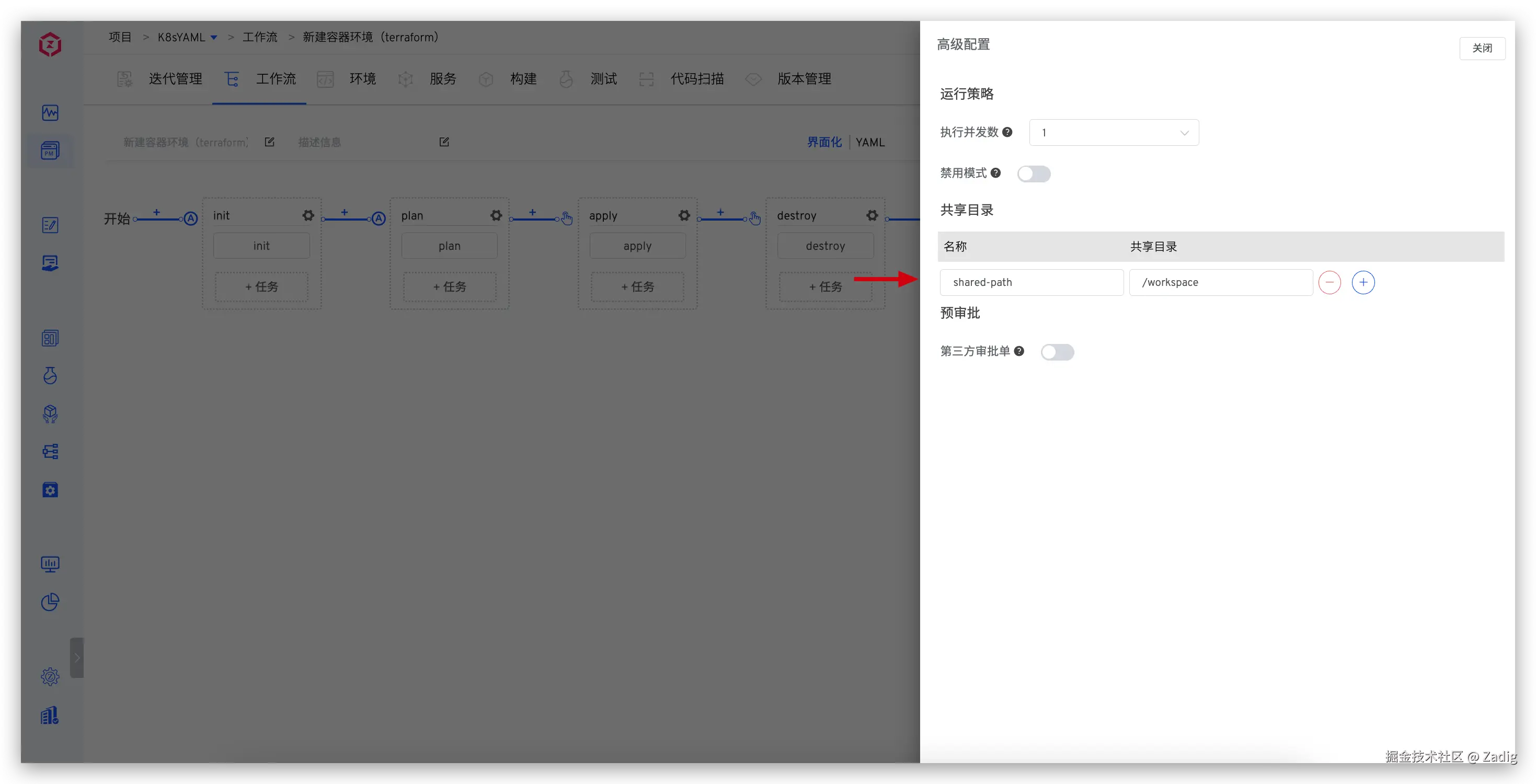Click the Zadig logo in the sidebar
This screenshot has width=1536, height=784.
point(50,45)
